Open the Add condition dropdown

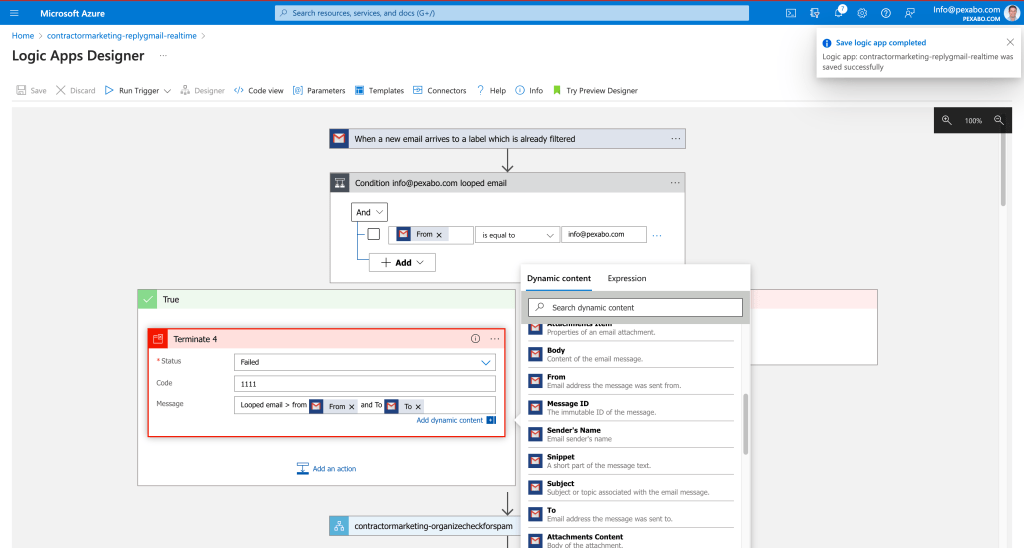402,263
